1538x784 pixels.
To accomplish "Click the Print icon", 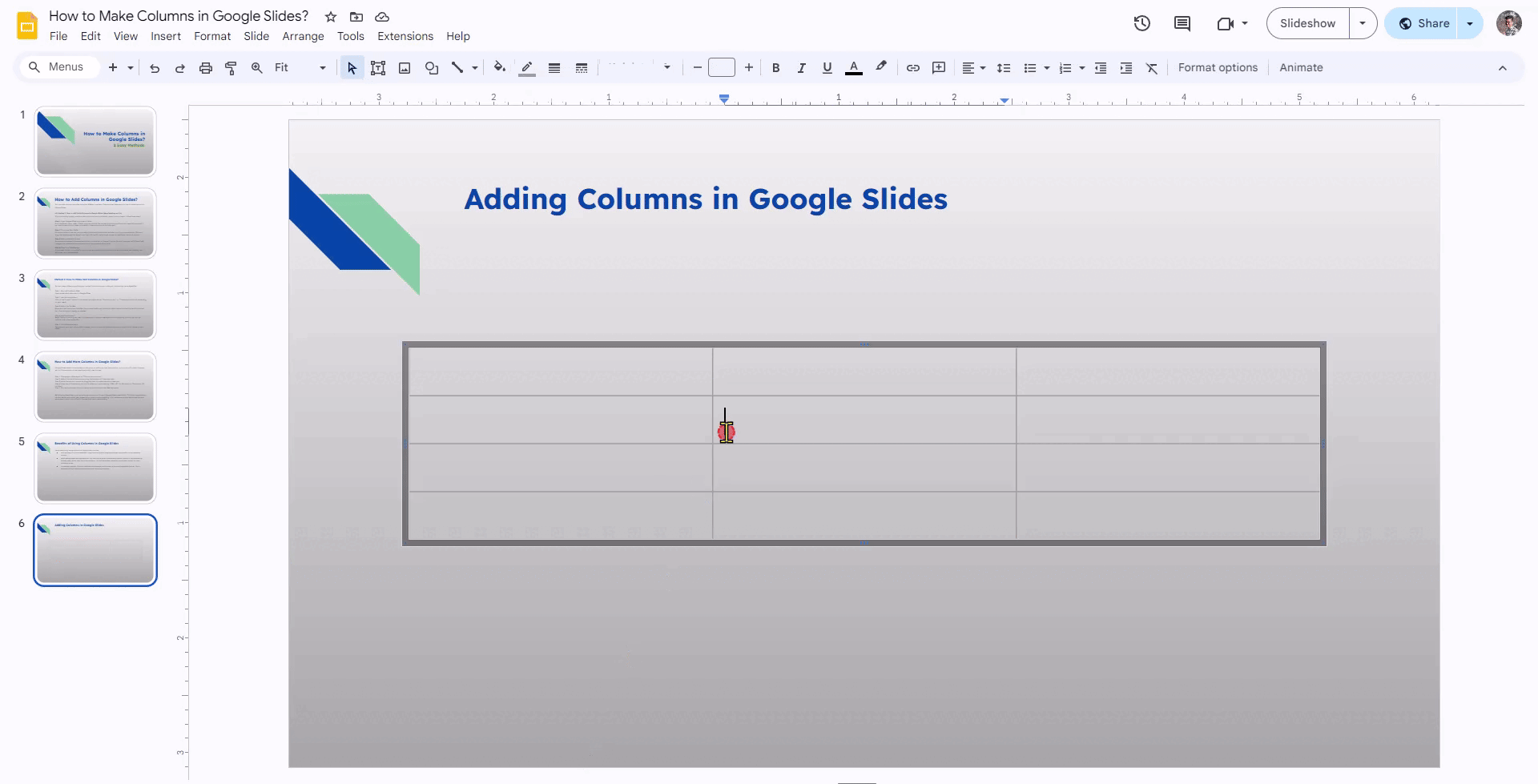I will point(206,68).
